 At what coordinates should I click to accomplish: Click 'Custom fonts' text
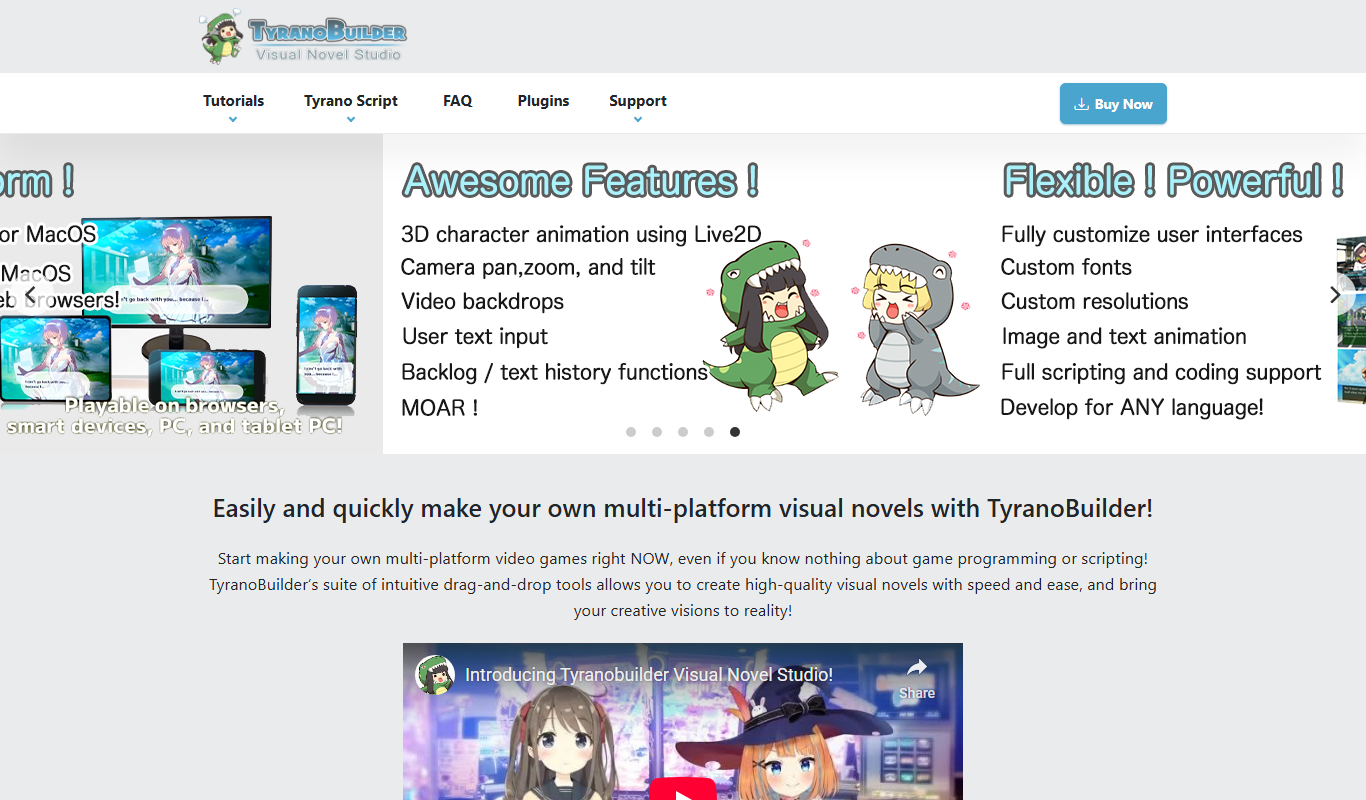click(x=1066, y=267)
